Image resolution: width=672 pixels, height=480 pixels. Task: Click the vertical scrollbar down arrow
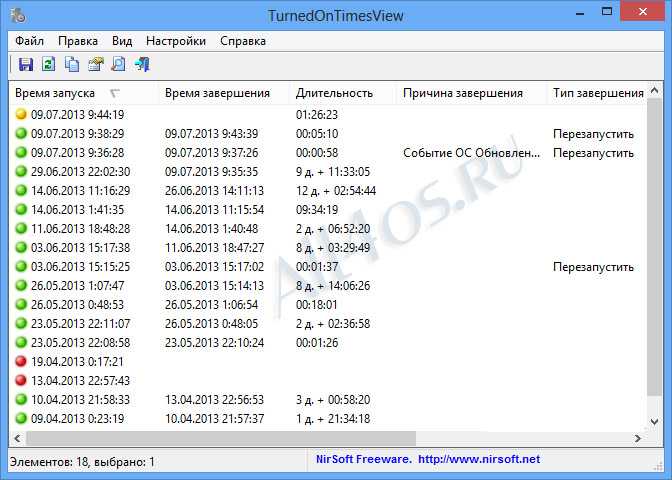654,422
